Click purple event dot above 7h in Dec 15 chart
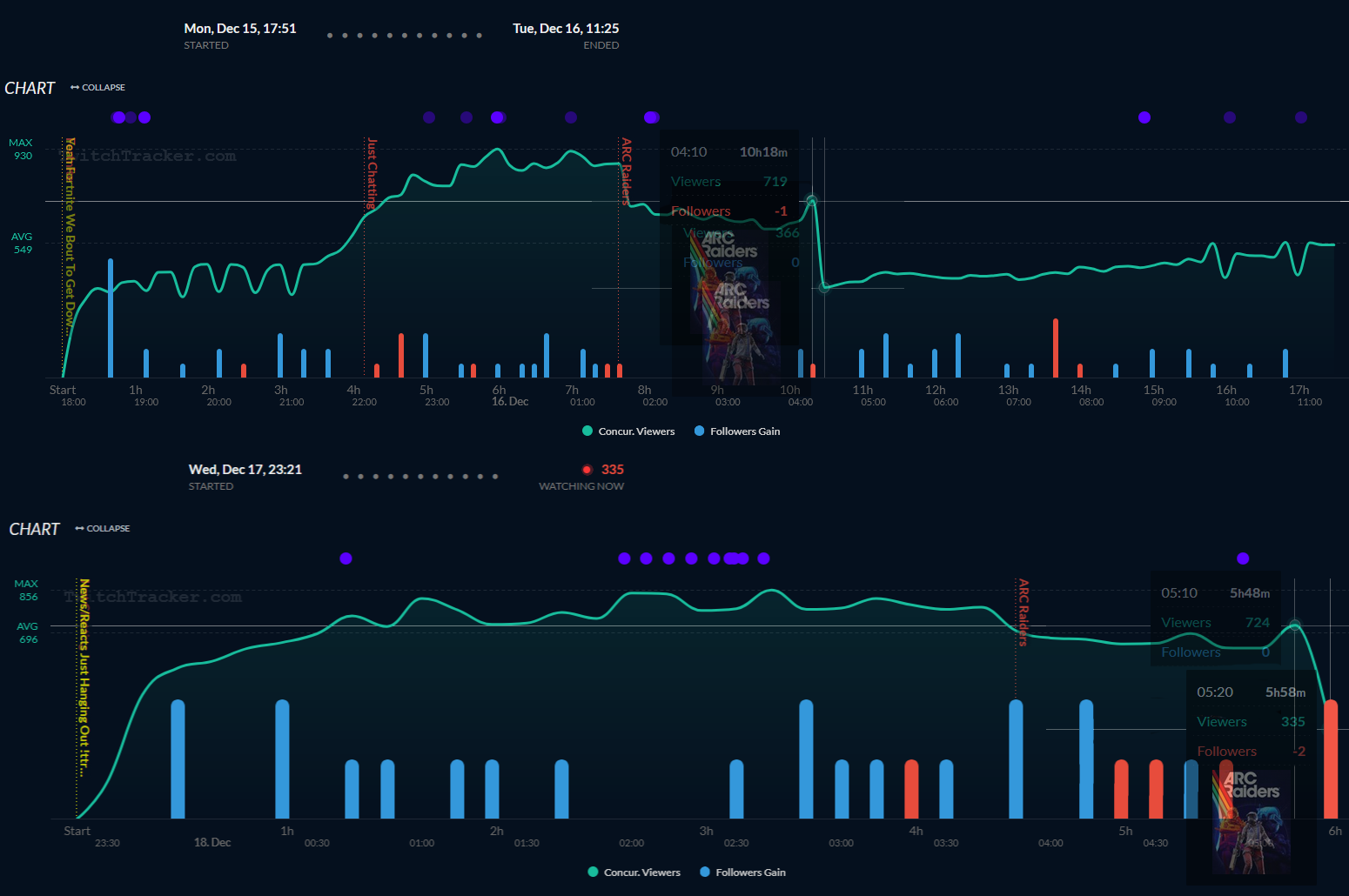This screenshot has width=1349, height=896. point(571,117)
